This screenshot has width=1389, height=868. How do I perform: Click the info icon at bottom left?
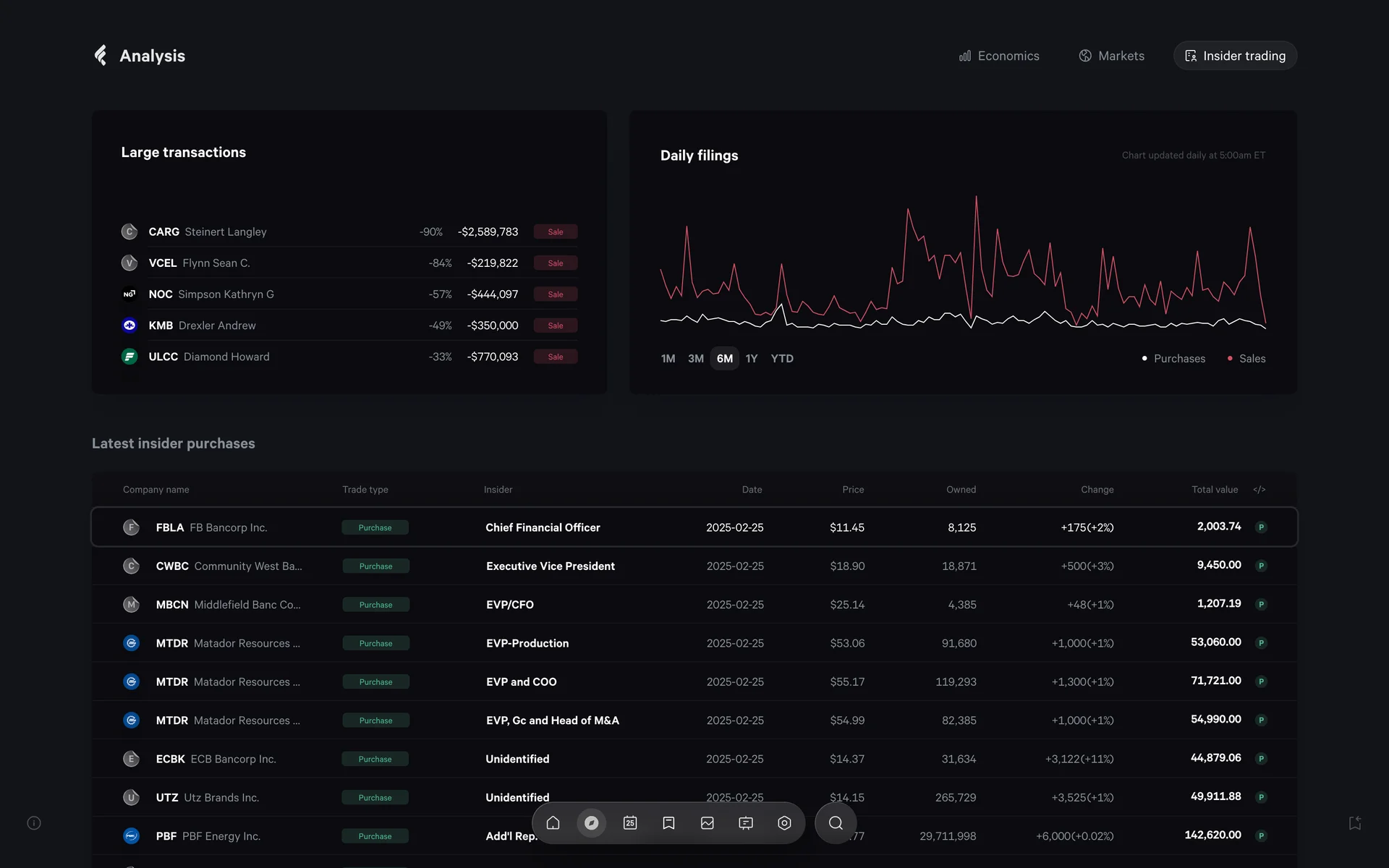click(34, 823)
